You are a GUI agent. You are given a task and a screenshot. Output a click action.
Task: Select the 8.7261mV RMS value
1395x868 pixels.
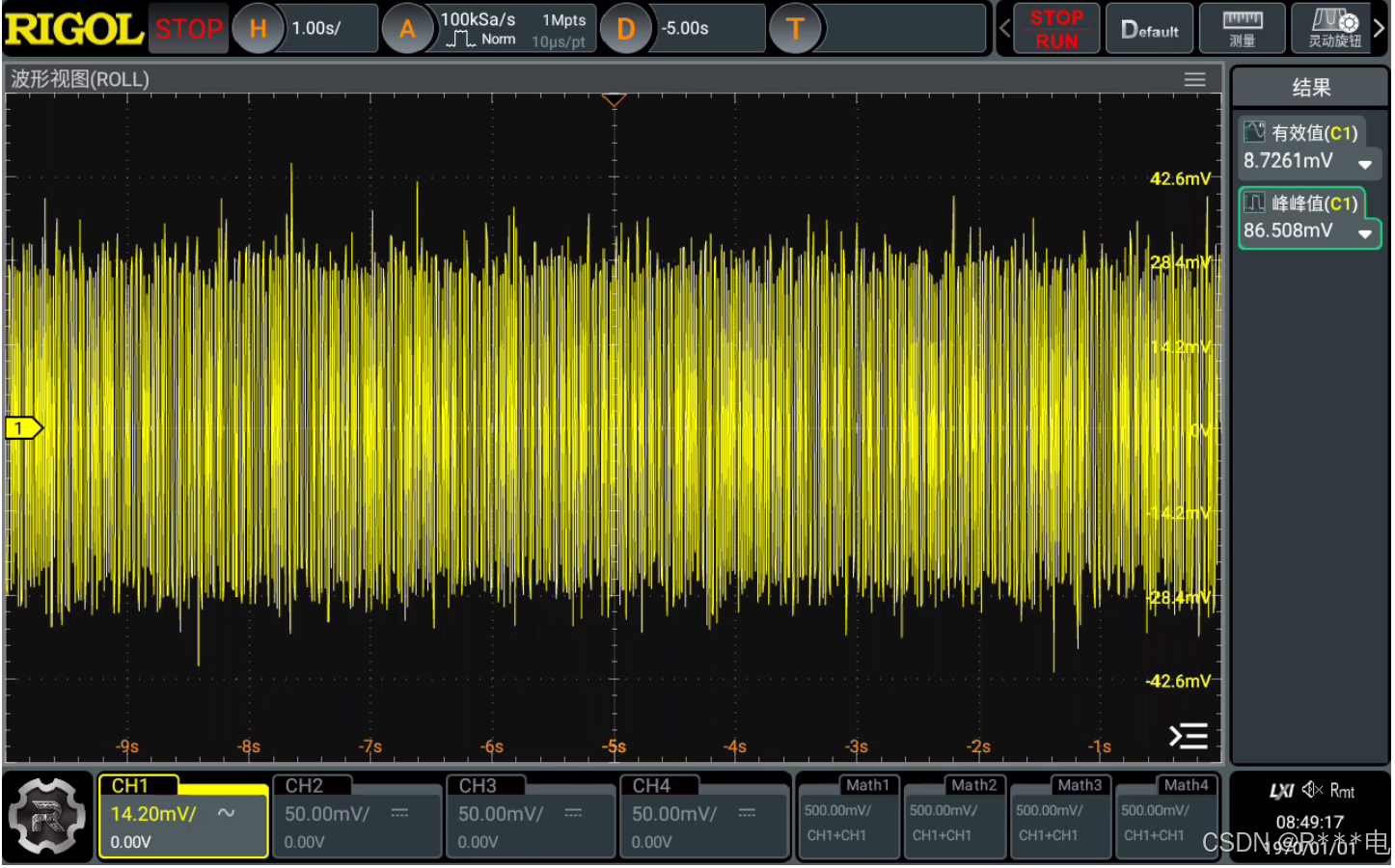pos(1288,161)
